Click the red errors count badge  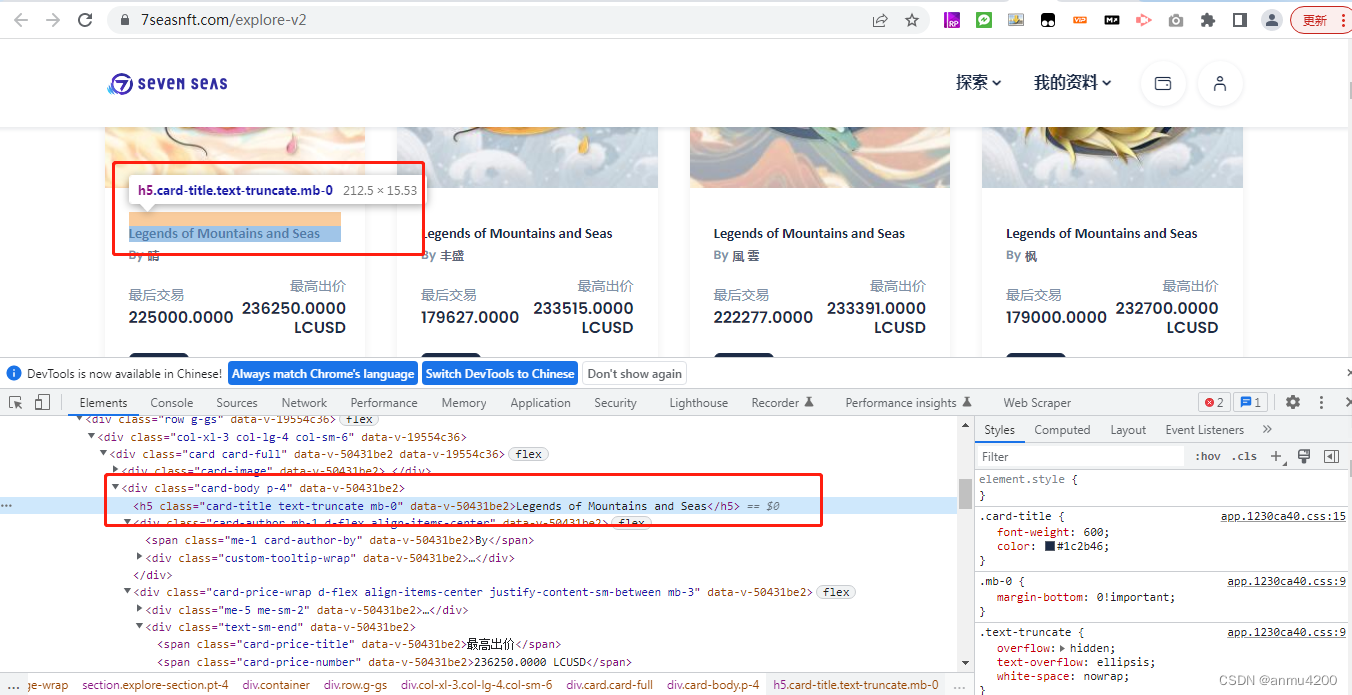click(x=1214, y=402)
